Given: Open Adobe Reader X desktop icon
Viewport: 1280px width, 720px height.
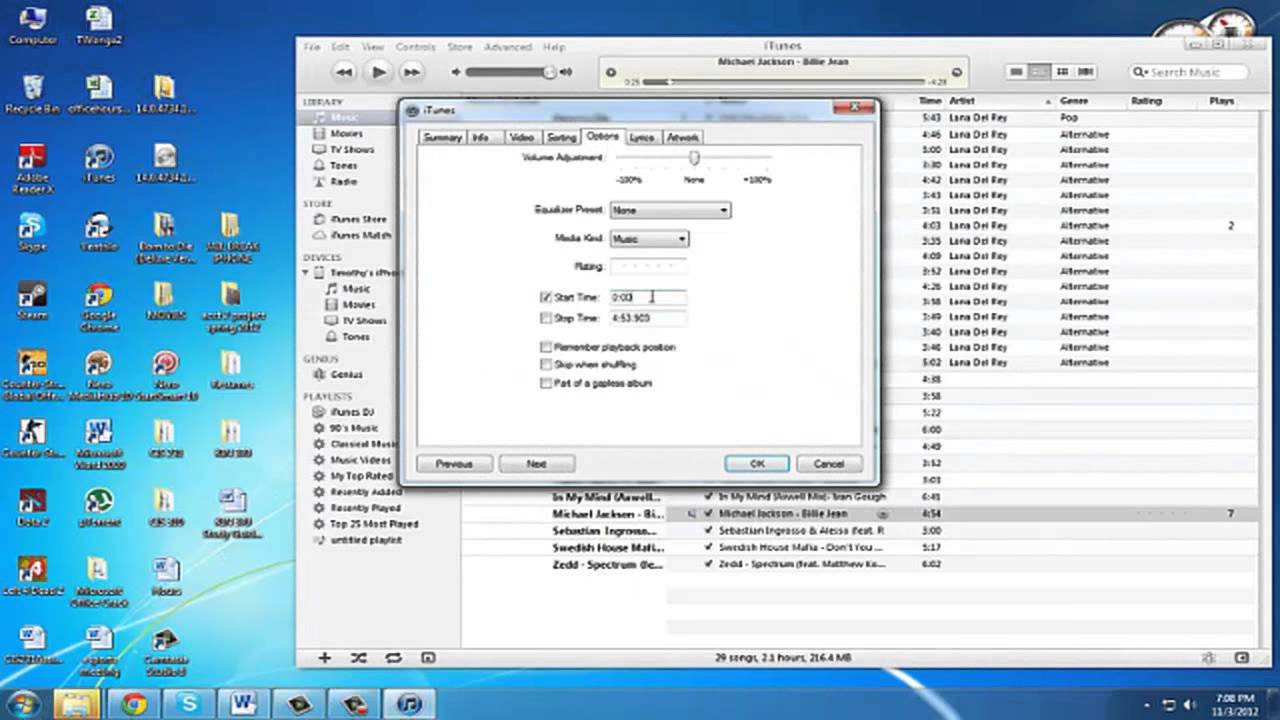Looking at the screenshot, I should (32, 168).
